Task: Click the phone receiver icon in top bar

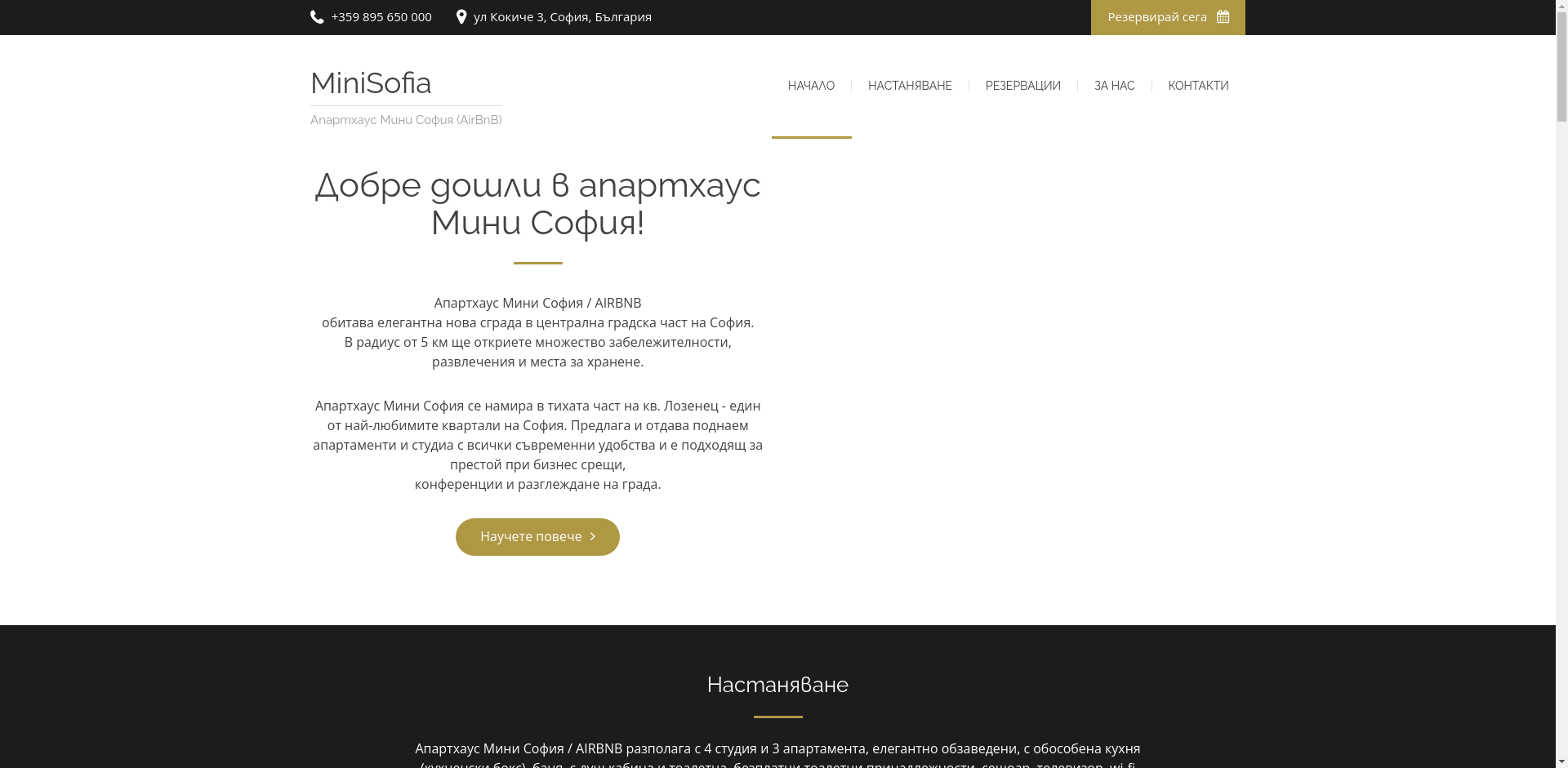Action: tap(317, 16)
